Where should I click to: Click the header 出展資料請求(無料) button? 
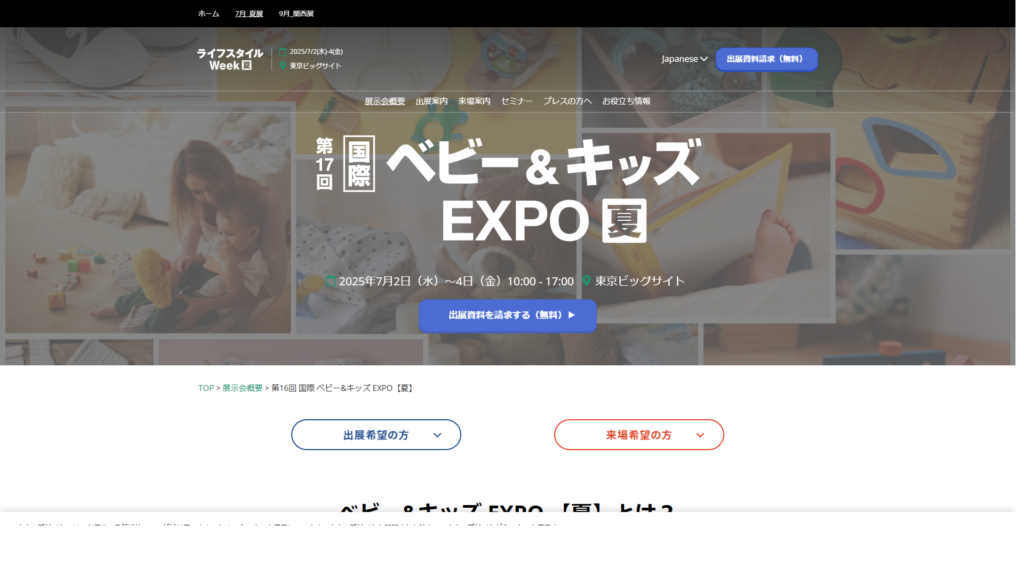pos(766,59)
